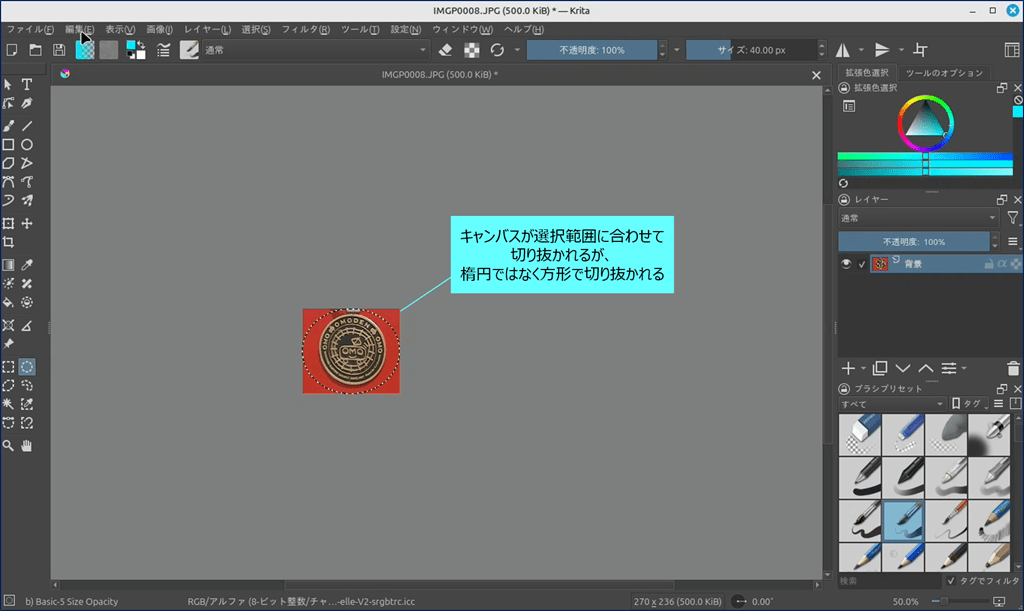Viewport: 1024px width, 611px height.
Task: Open the フィルタ menu
Action: pyautogui.click(x=305, y=29)
